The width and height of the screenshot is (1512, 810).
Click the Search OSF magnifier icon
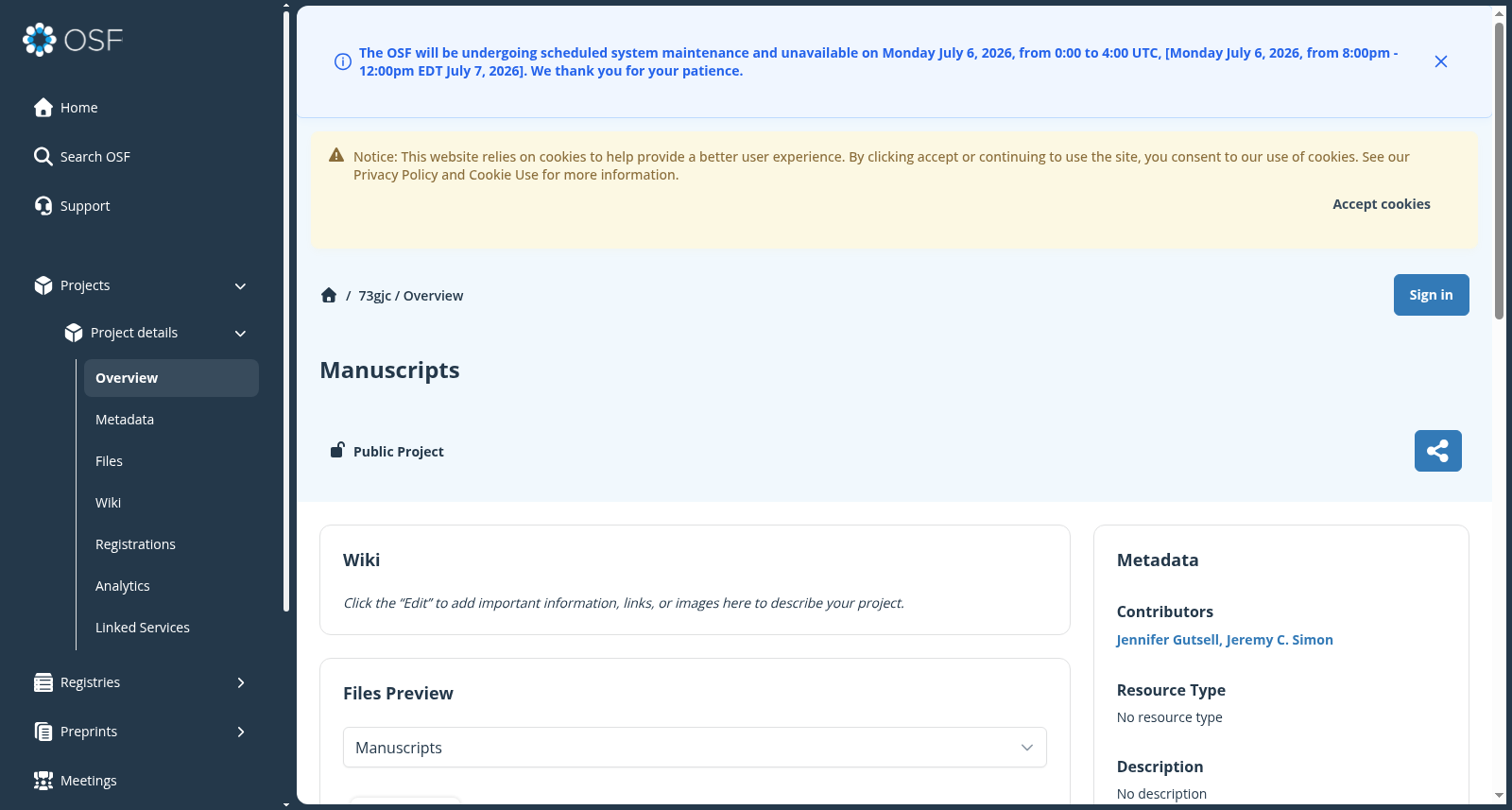43,157
